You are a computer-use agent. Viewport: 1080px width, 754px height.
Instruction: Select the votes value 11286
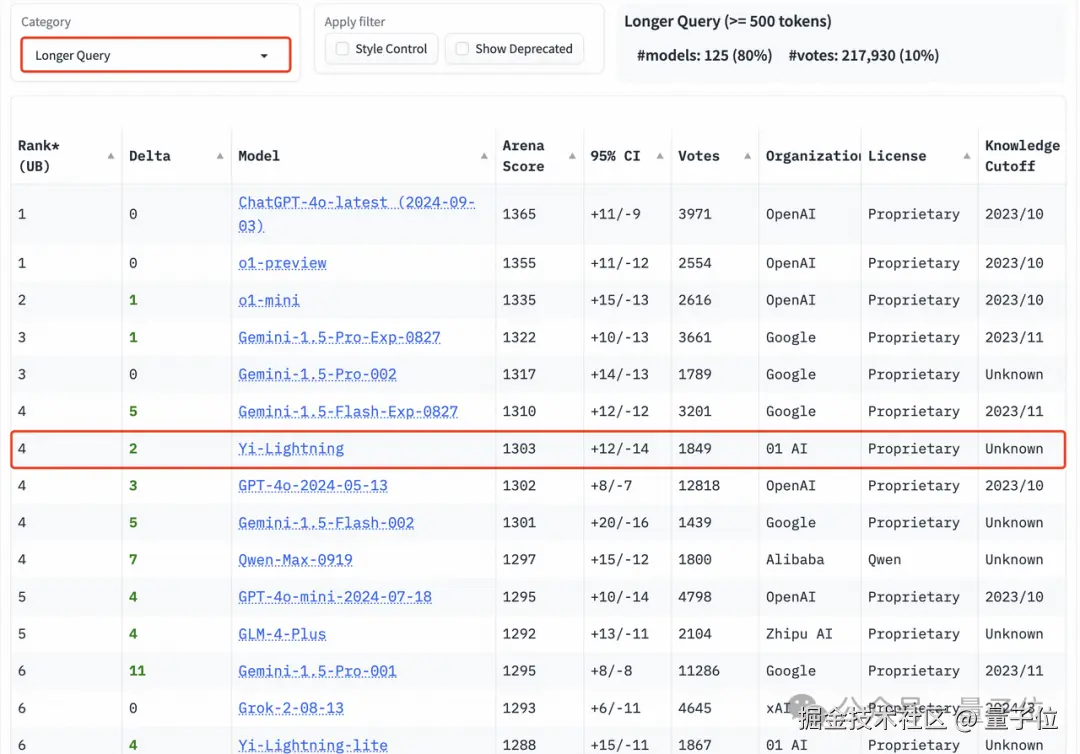coord(698,671)
